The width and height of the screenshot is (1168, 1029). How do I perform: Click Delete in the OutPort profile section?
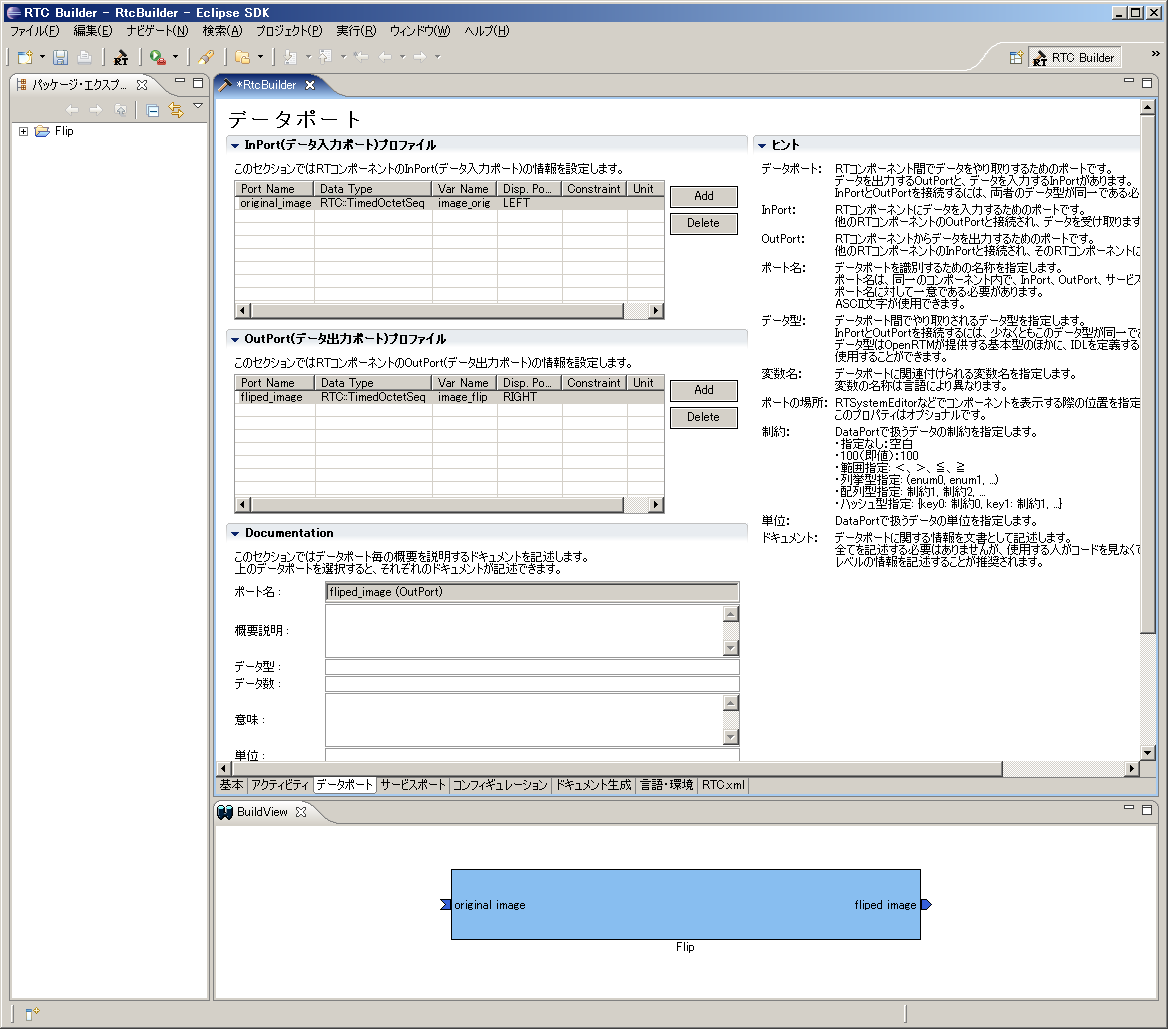703,417
